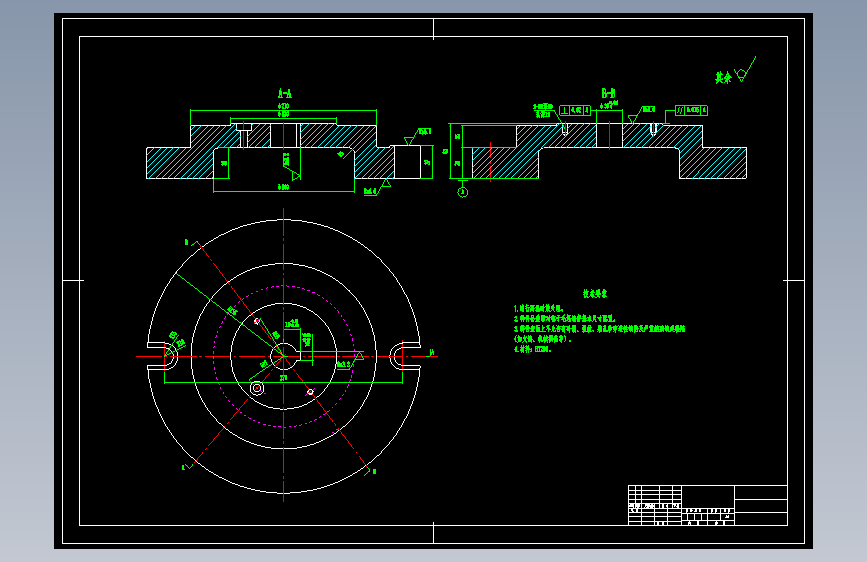Screen dimensions: 867x562
Task: Click the parallelism tolerance frame in B-B
Action: [691, 110]
